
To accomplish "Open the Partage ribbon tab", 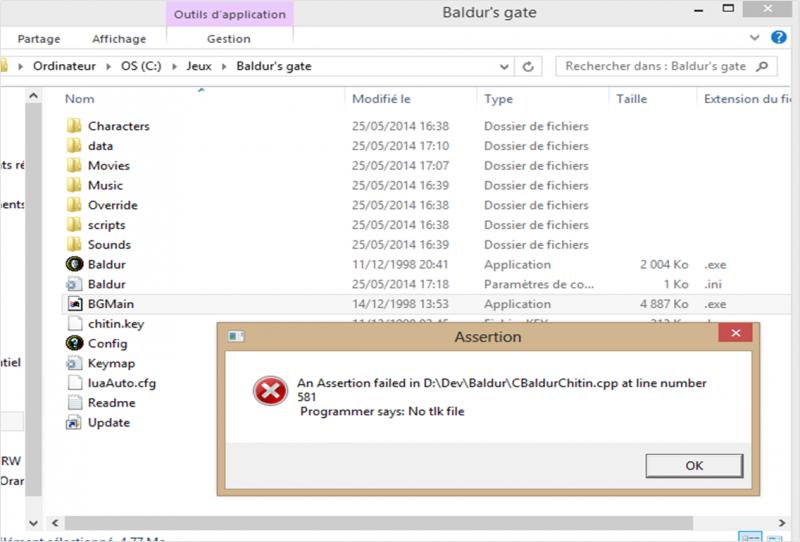I will coord(39,39).
